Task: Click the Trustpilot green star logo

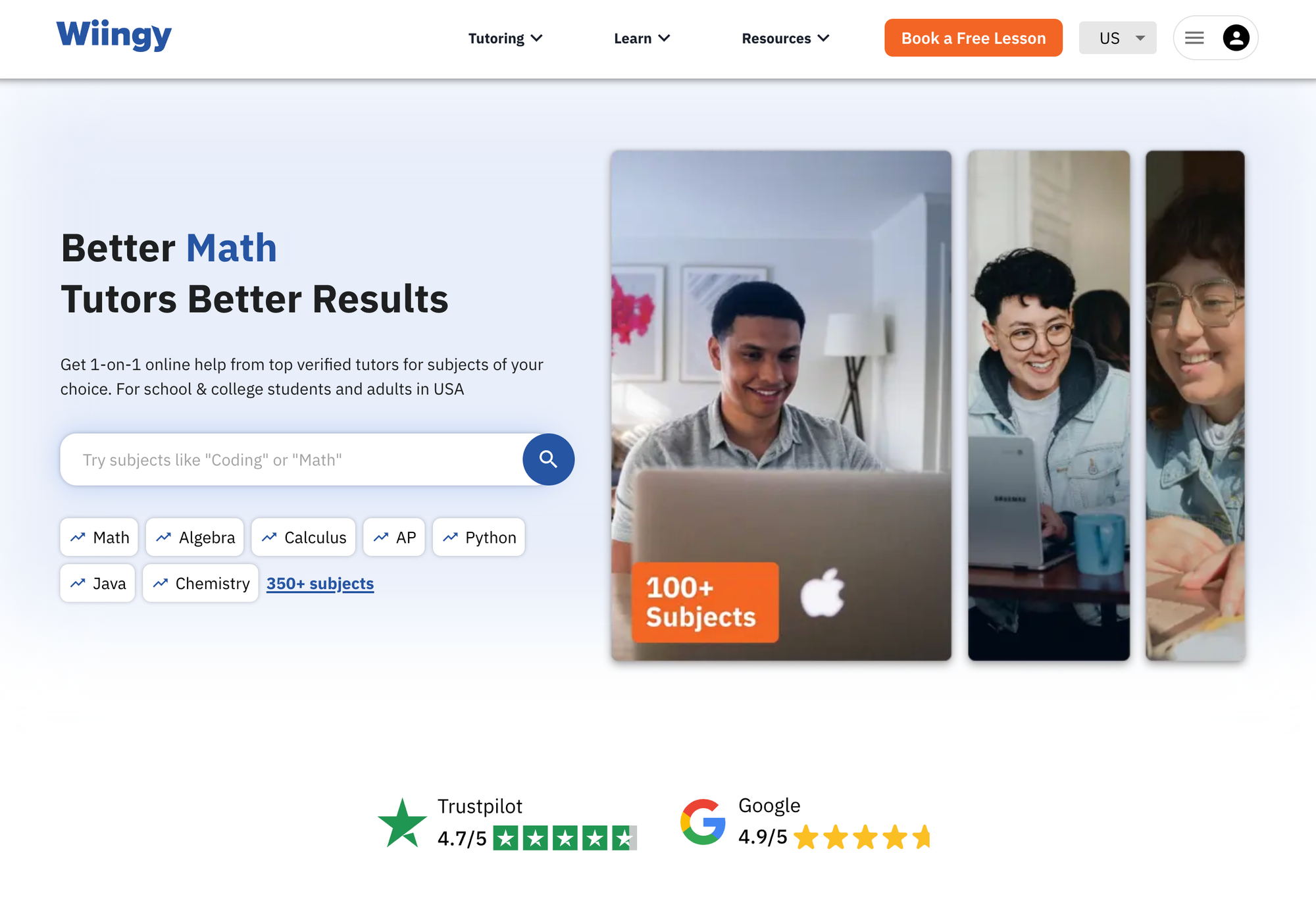Action: [402, 823]
